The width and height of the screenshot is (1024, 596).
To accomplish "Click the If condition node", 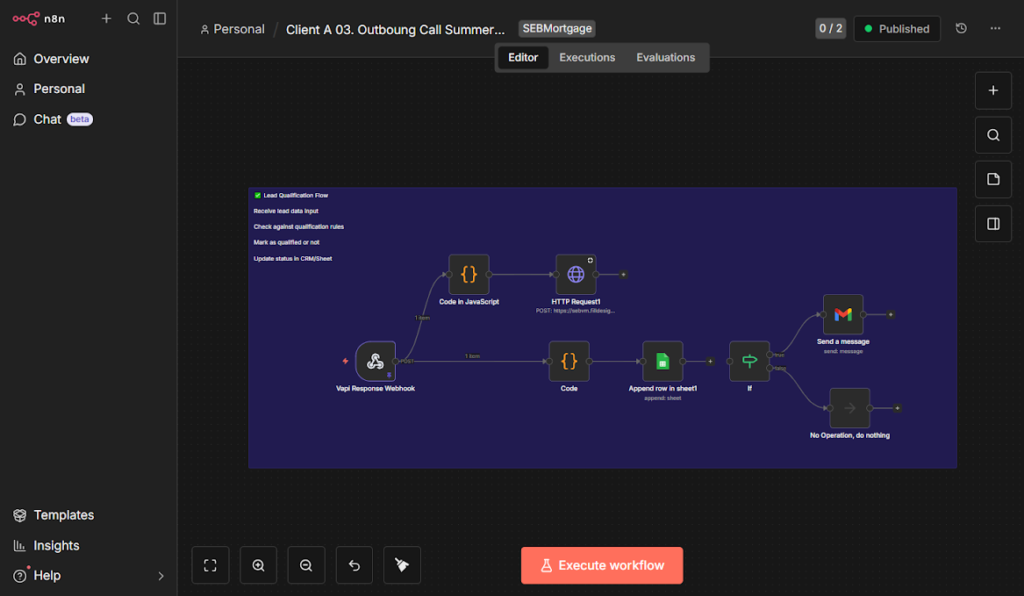I will click(x=749, y=361).
